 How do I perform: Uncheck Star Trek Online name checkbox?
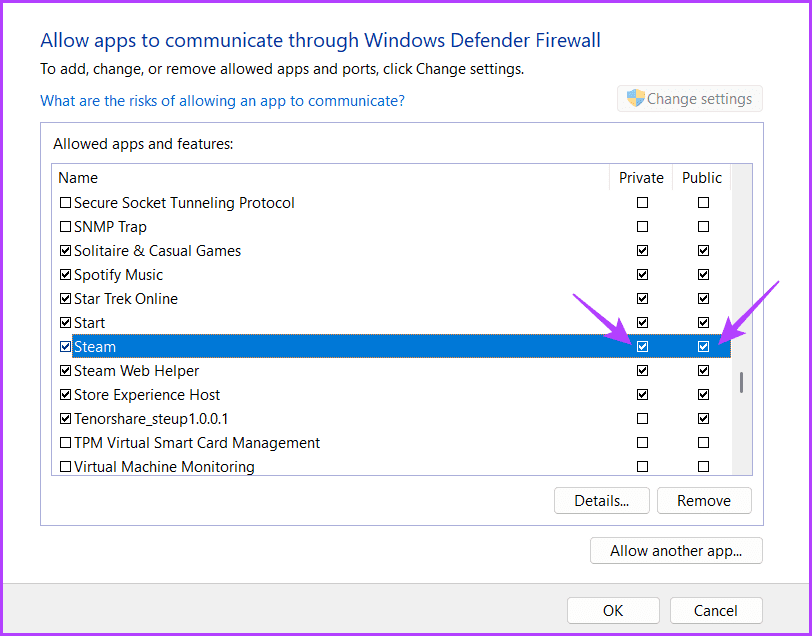(65, 299)
